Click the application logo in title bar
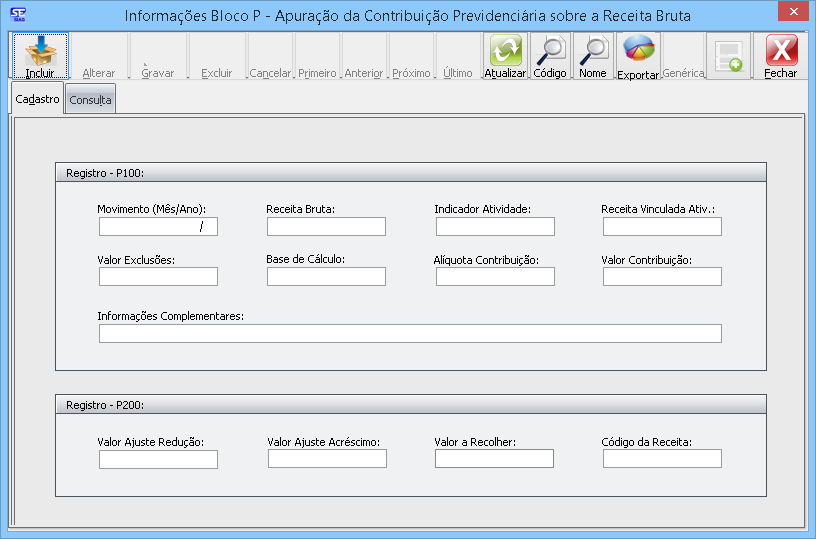 pos(17,15)
